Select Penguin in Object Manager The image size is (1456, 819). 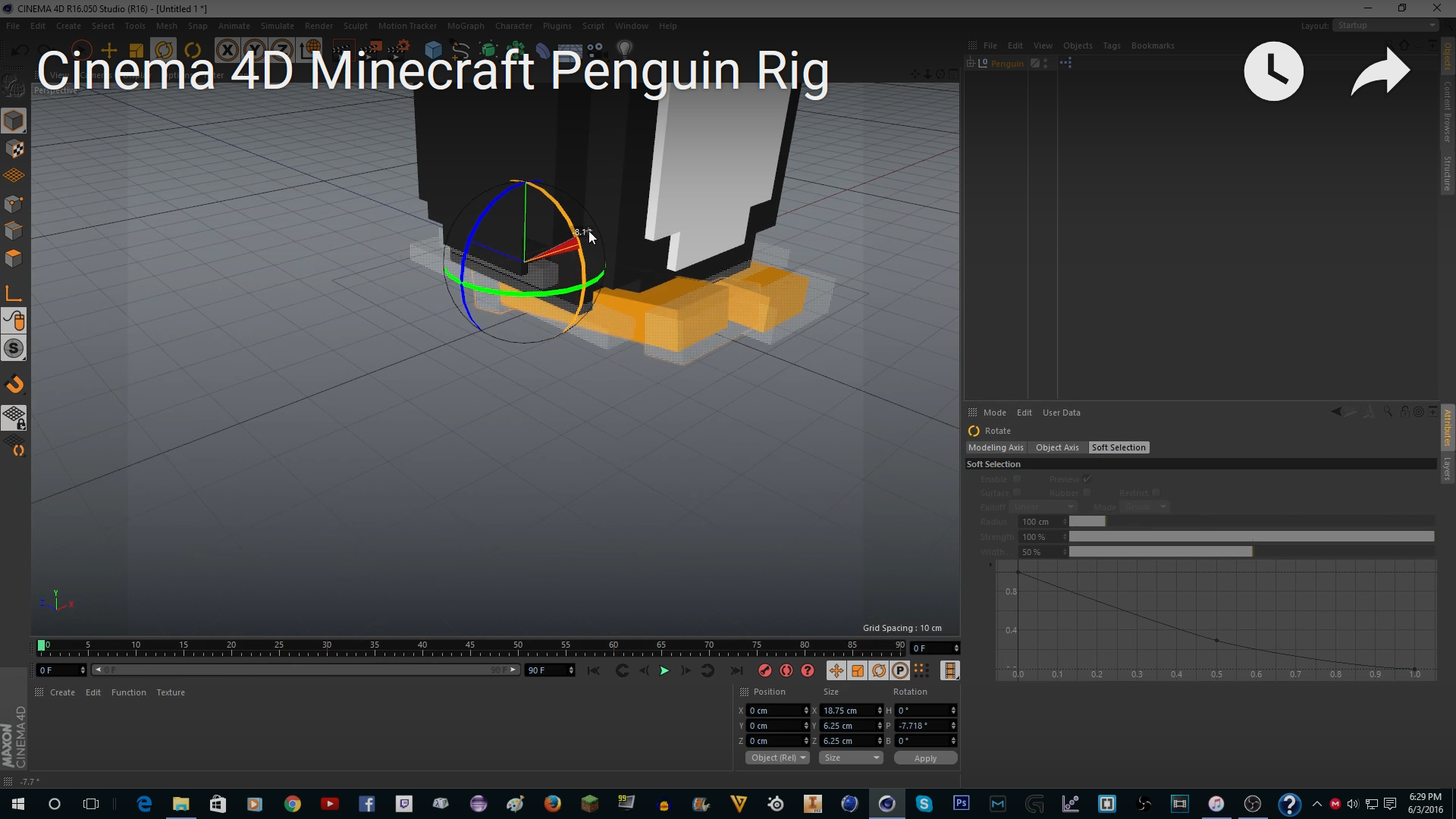[x=1006, y=64]
